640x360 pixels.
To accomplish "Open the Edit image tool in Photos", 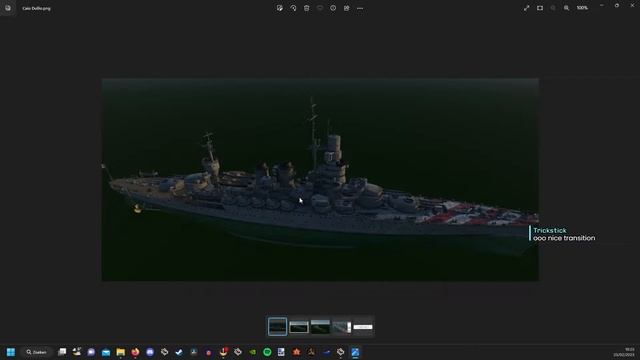I will [280, 8].
